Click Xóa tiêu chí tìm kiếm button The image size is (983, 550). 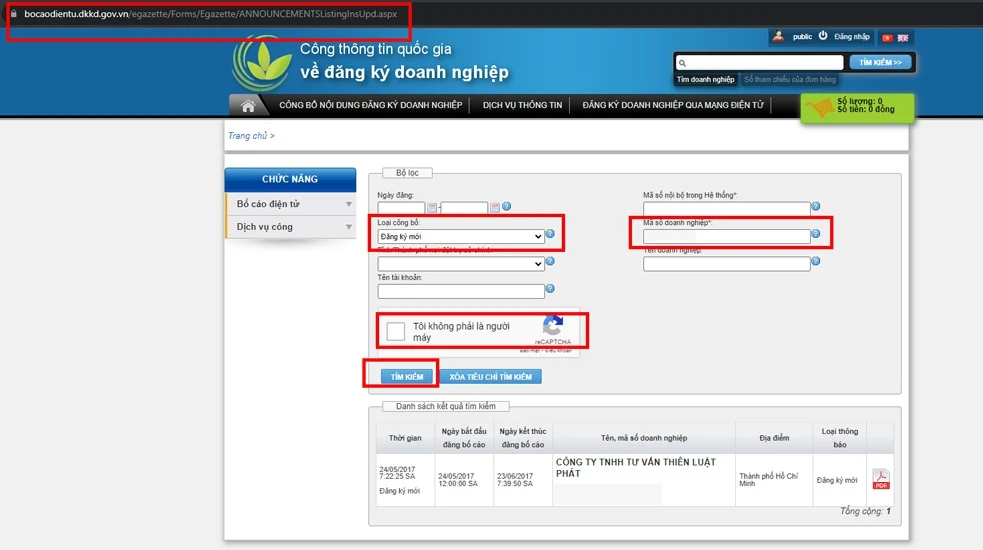pyautogui.click(x=490, y=377)
